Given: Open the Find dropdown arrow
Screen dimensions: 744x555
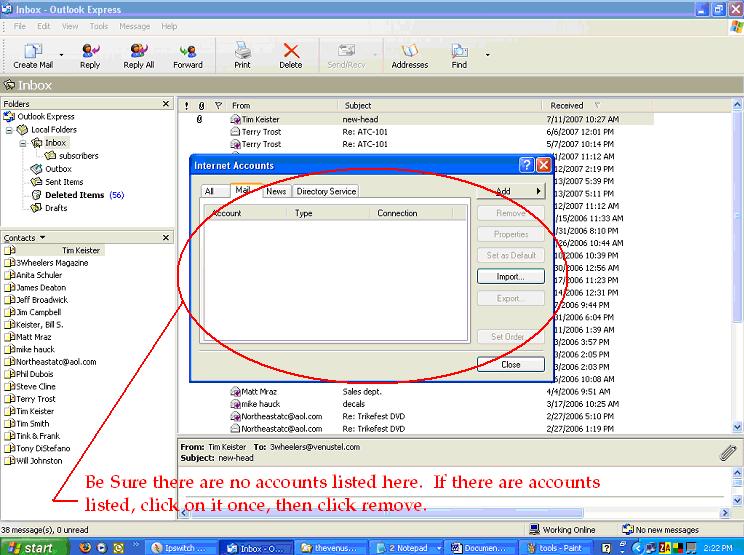Looking at the screenshot, I should pyautogui.click(x=487, y=55).
